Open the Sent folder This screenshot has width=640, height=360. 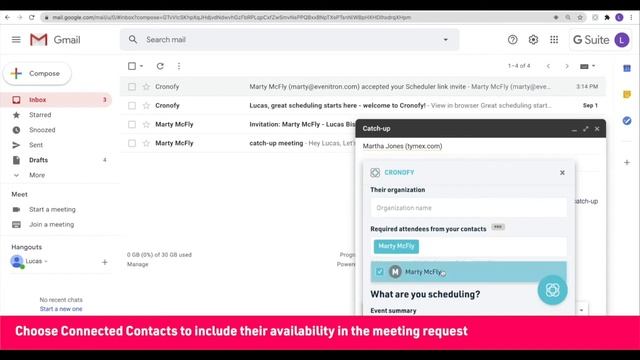coord(36,145)
